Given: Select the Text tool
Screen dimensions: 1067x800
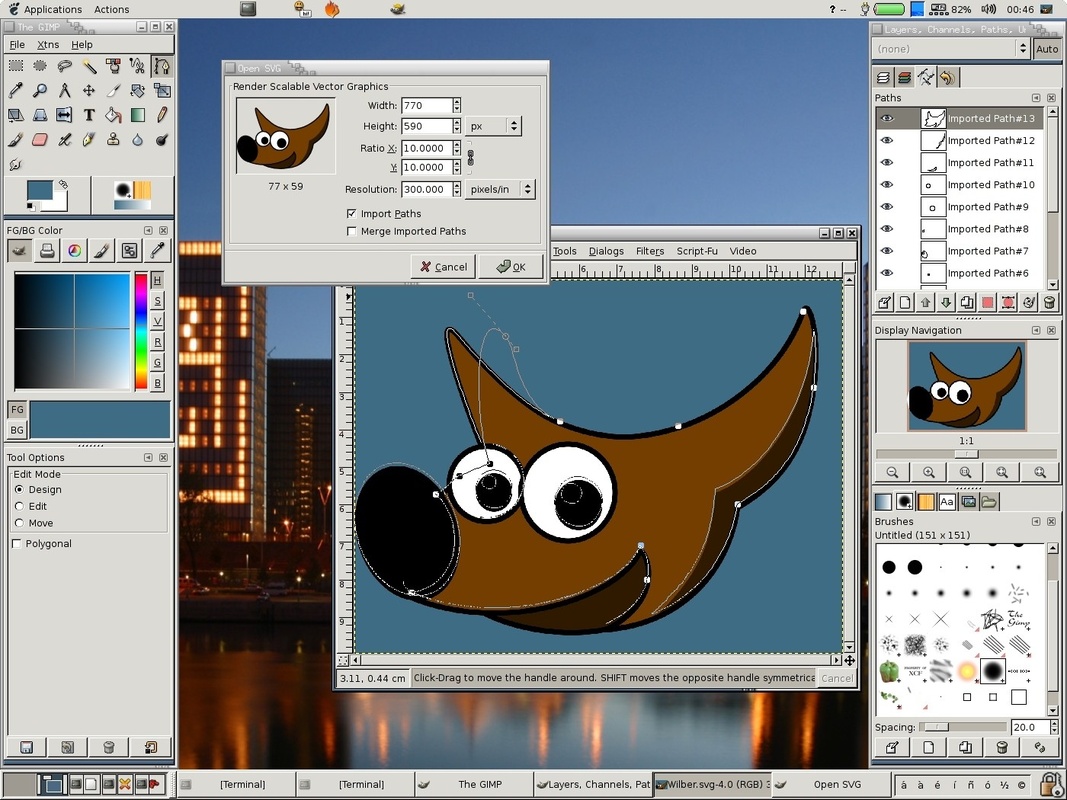Looking at the screenshot, I should click(89, 114).
